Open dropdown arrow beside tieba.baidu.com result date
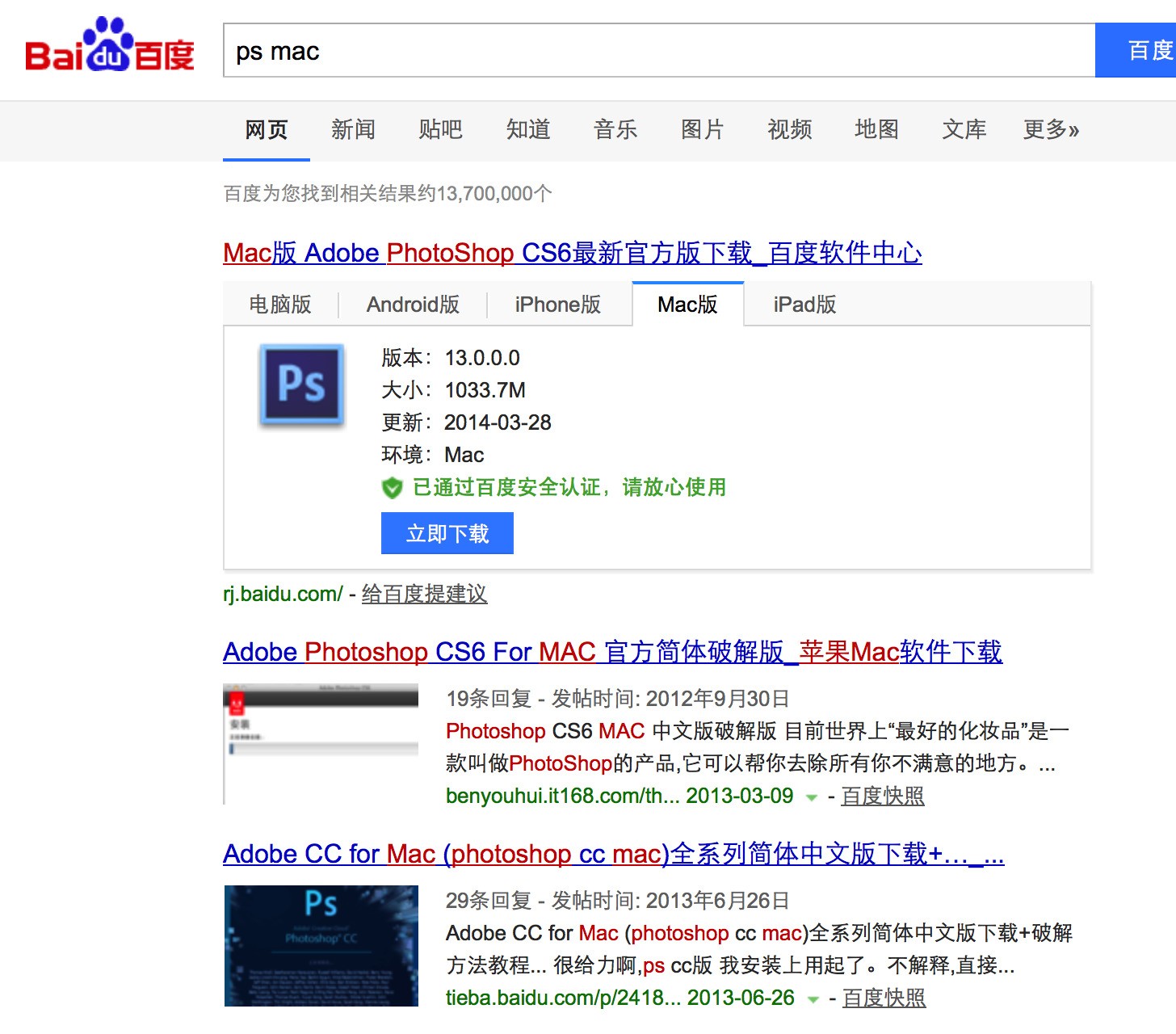Screen dimensions: 1176x1034 (813, 999)
